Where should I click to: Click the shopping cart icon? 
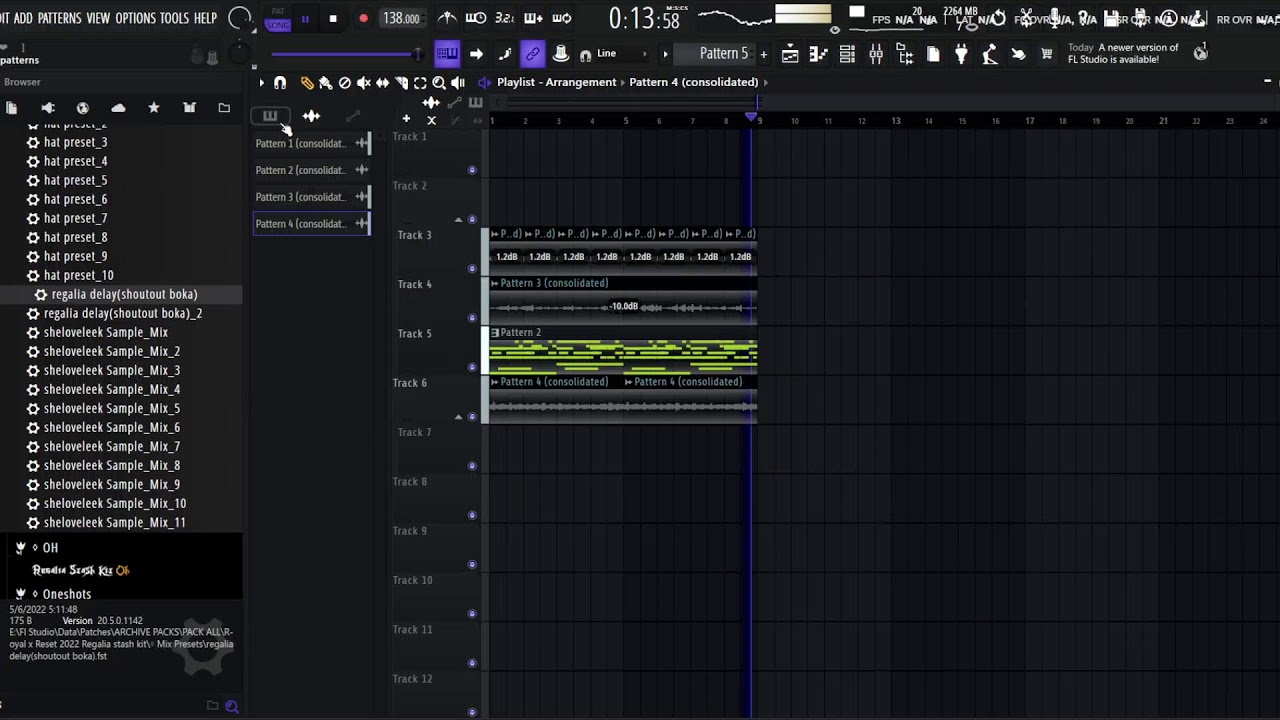click(x=1047, y=55)
